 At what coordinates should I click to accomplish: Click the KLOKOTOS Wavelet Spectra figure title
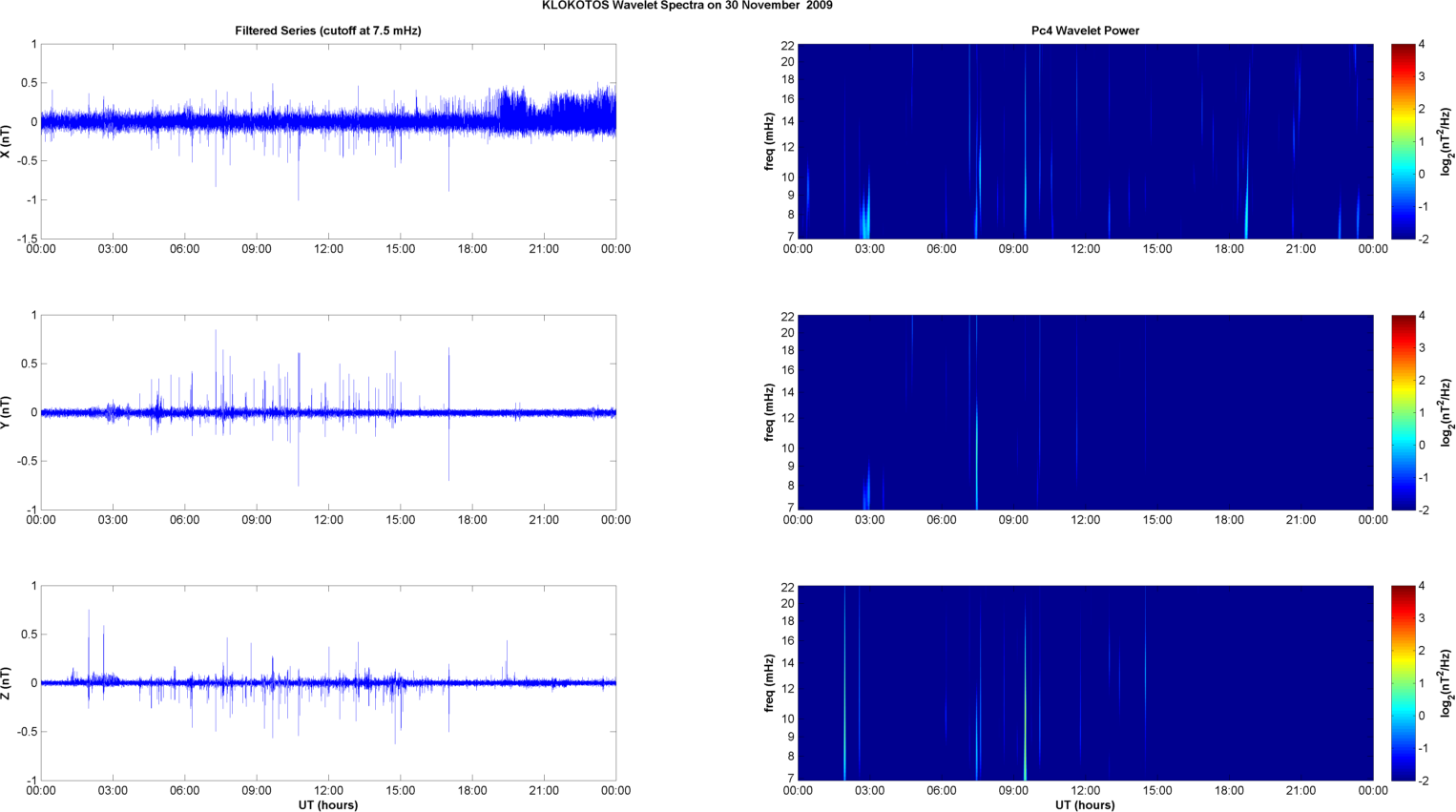click(x=686, y=6)
